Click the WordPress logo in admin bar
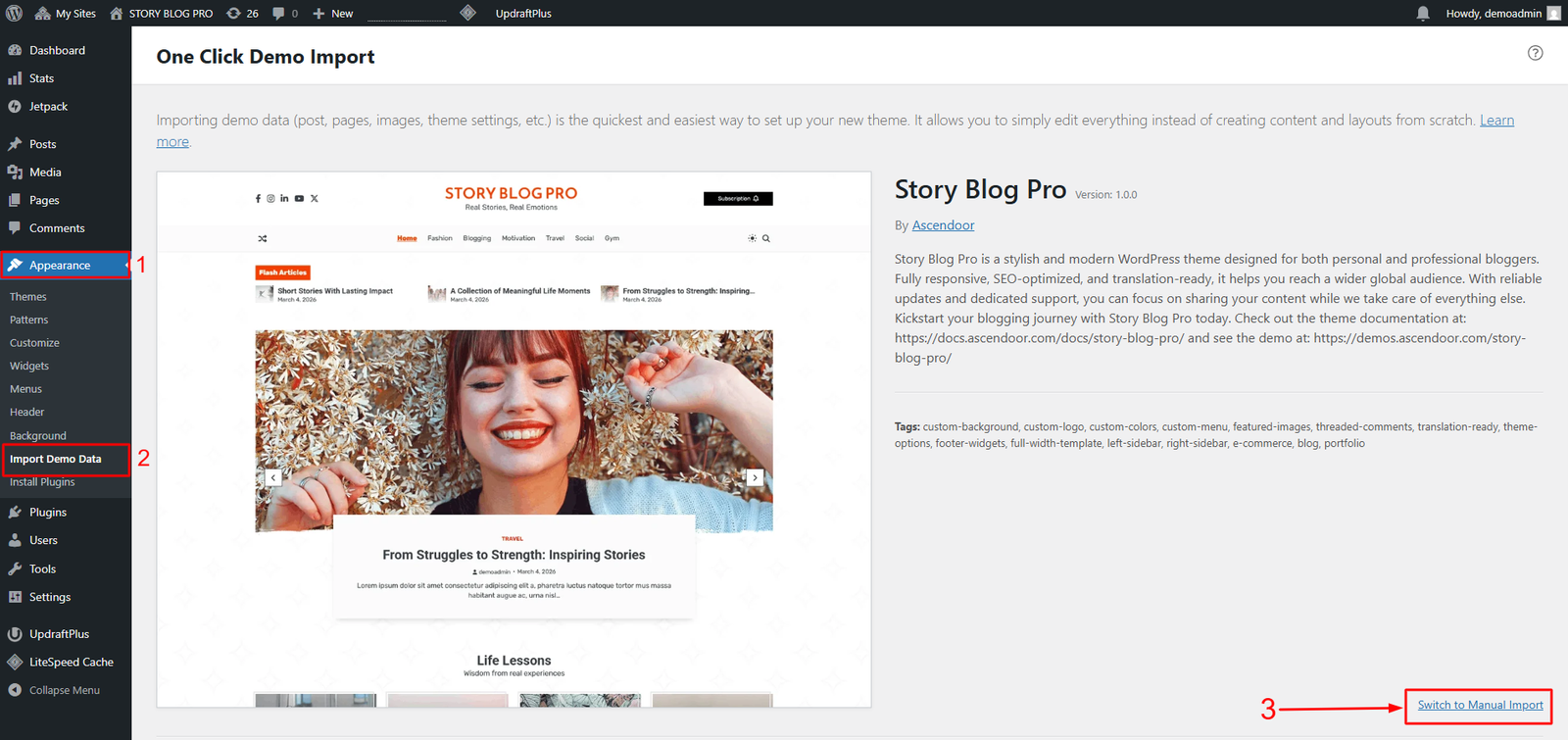This screenshot has width=1568, height=740. tap(14, 14)
